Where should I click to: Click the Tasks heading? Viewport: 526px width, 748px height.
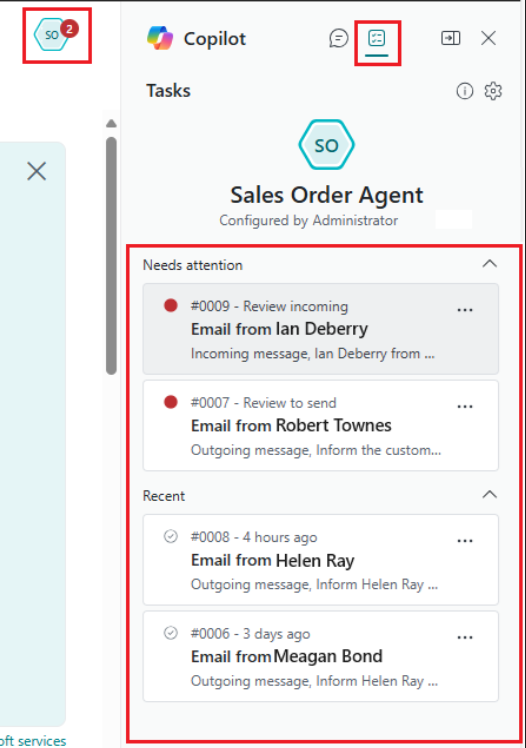click(x=168, y=91)
